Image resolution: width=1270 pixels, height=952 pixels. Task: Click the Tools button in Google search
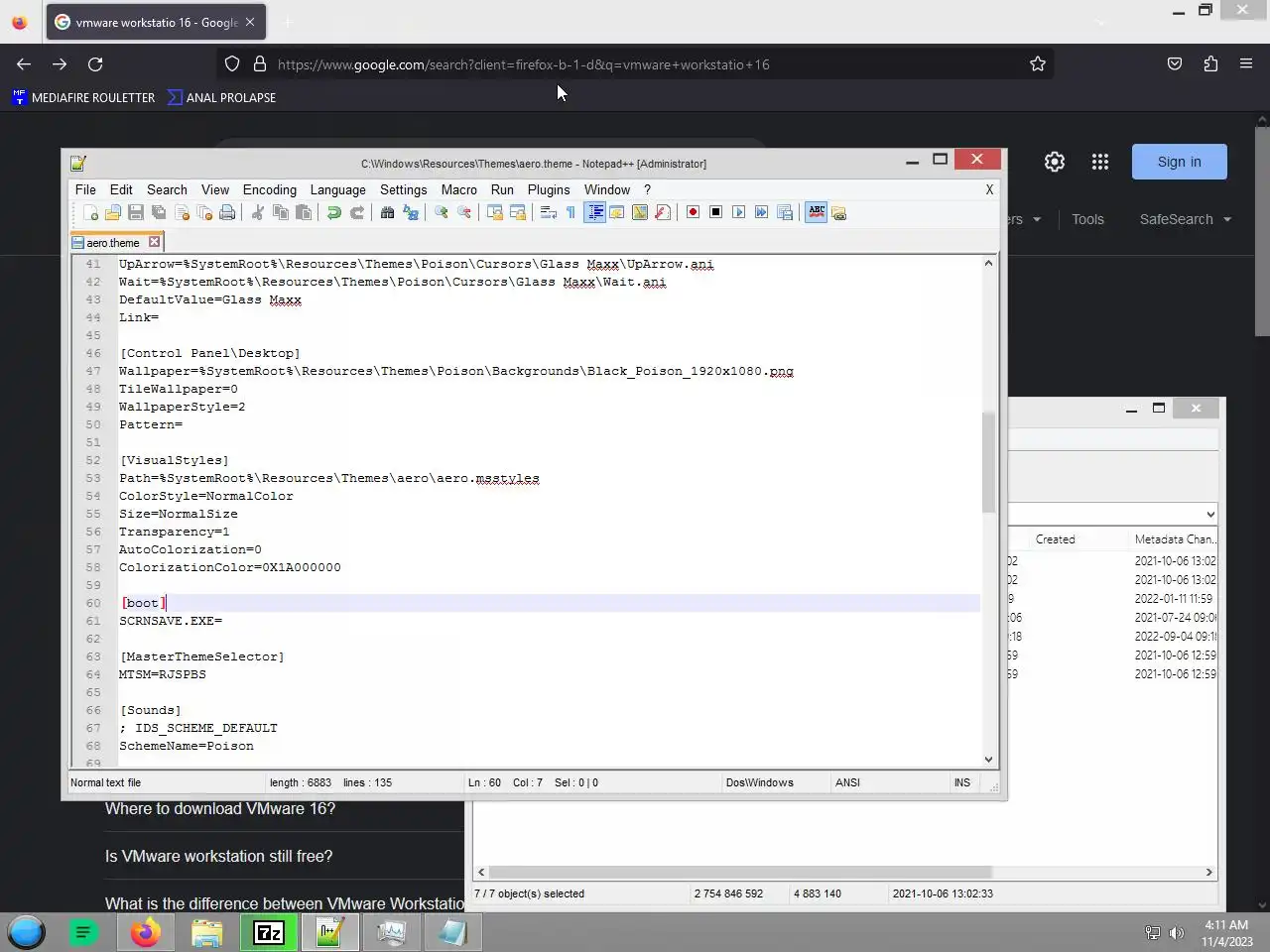(1087, 219)
